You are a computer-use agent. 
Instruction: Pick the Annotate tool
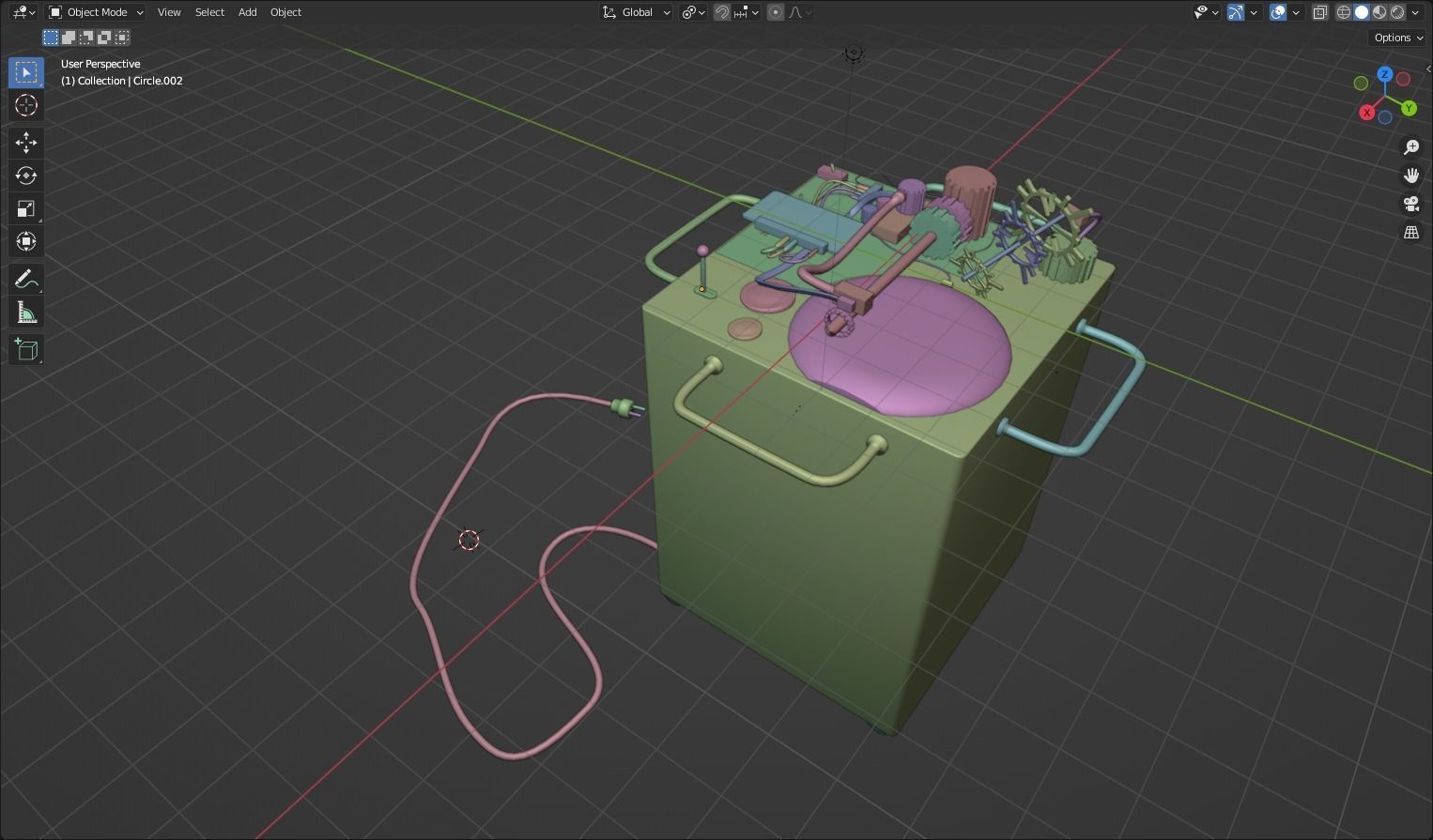click(25, 278)
